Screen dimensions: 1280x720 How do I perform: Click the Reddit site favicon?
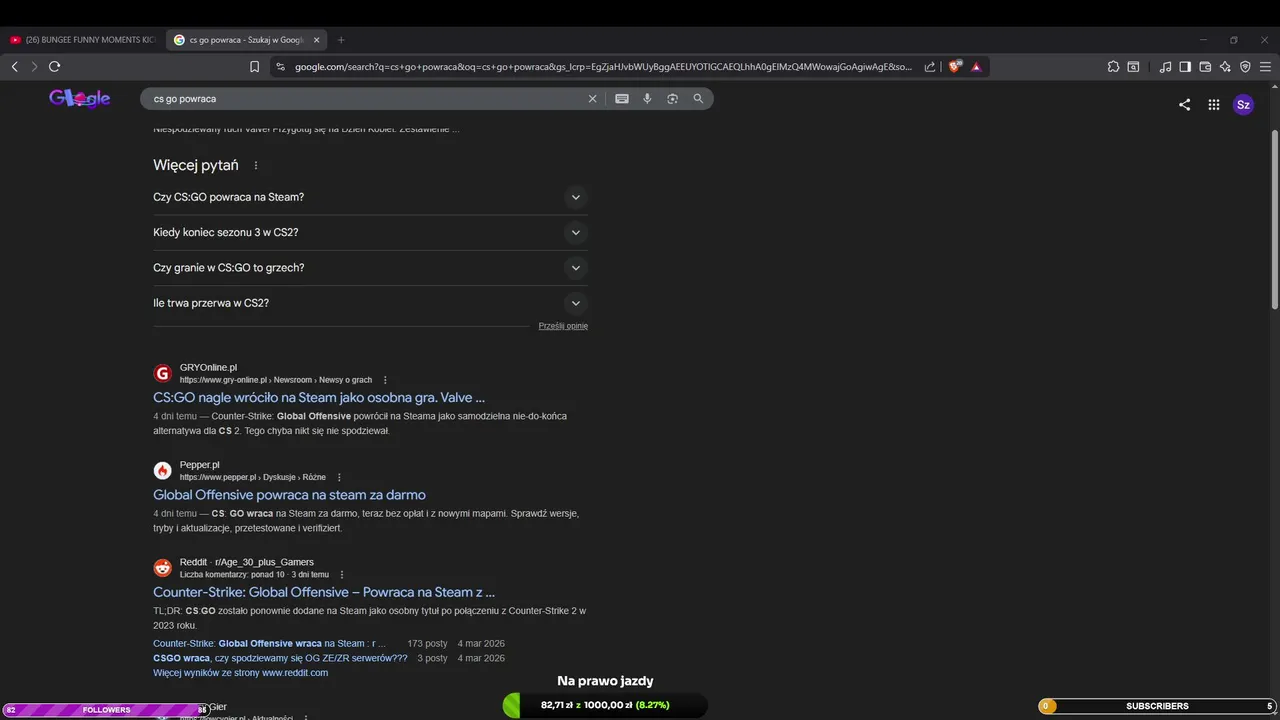coord(162,568)
